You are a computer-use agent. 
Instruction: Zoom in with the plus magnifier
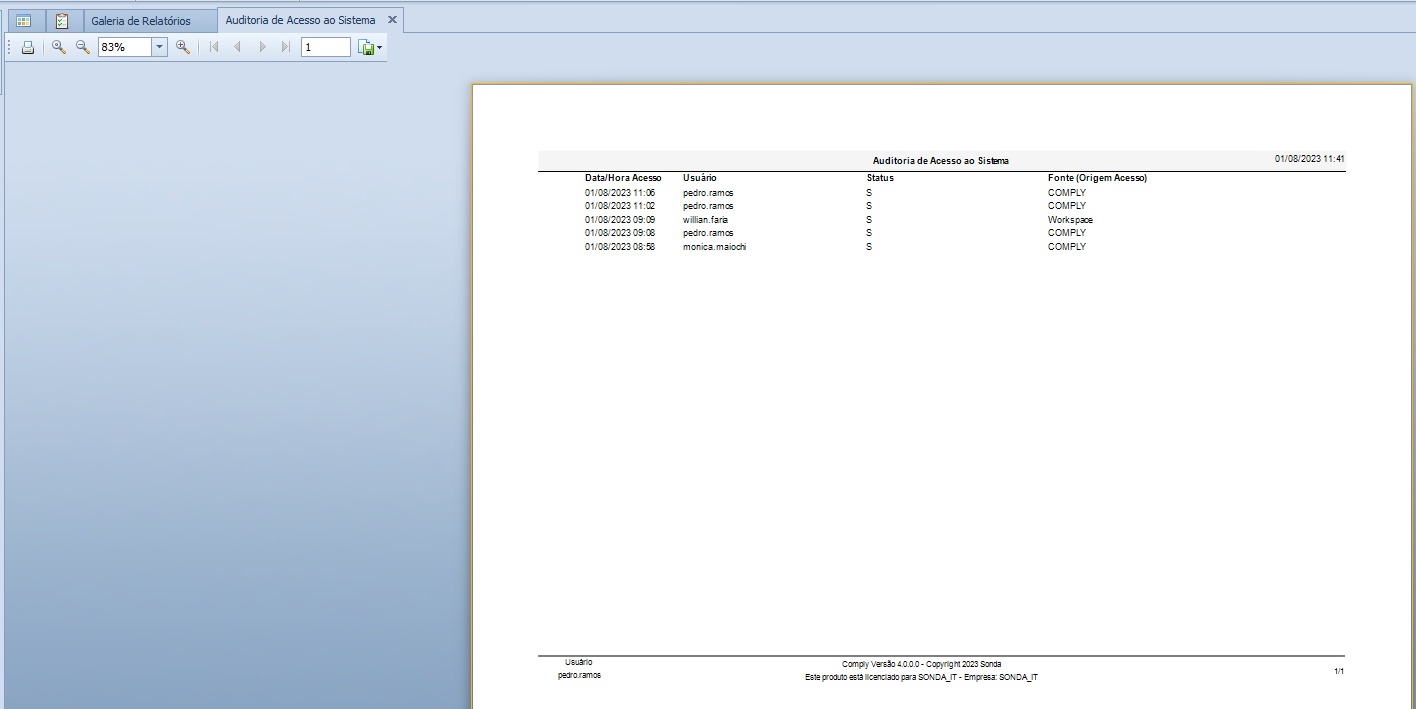click(183, 47)
